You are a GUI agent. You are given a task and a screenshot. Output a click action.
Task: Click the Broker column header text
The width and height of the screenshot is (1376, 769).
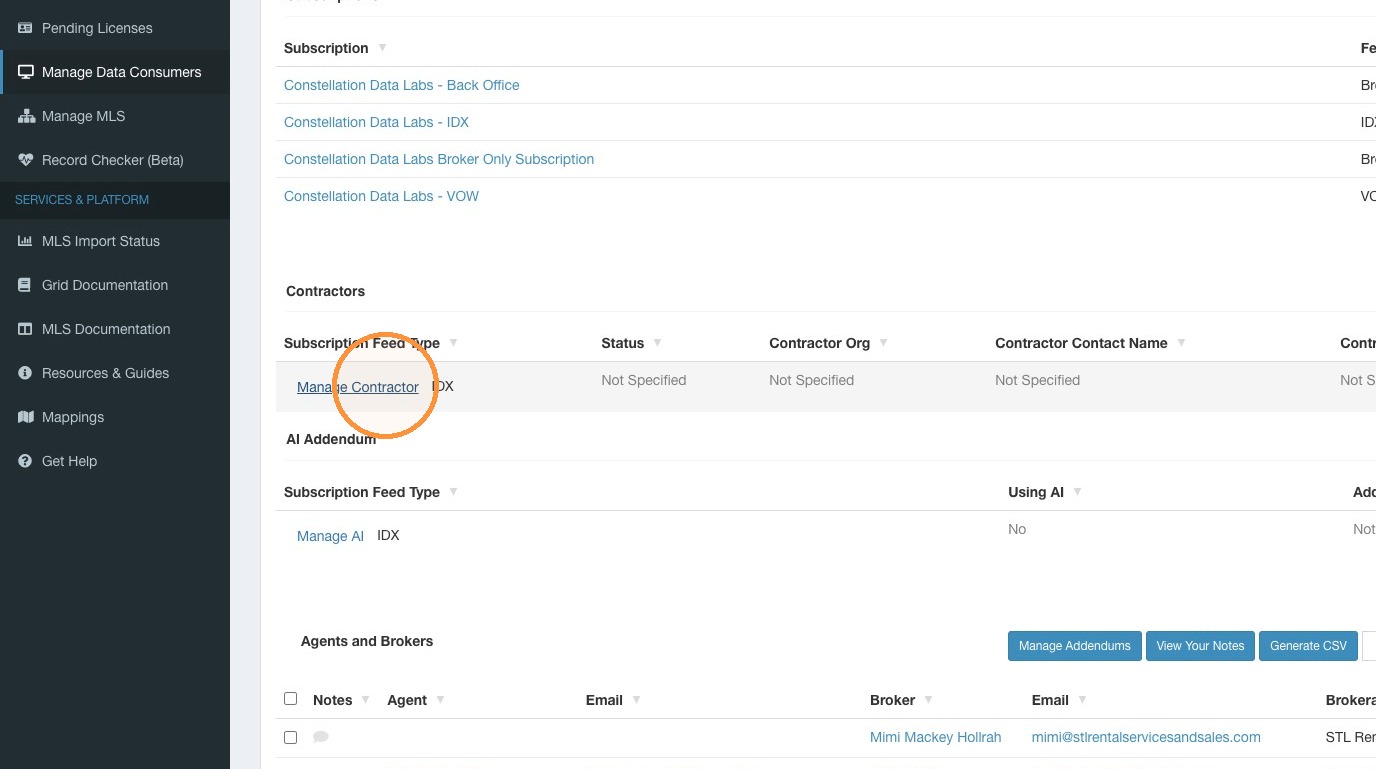pyautogui.click(x=892, y=700)
